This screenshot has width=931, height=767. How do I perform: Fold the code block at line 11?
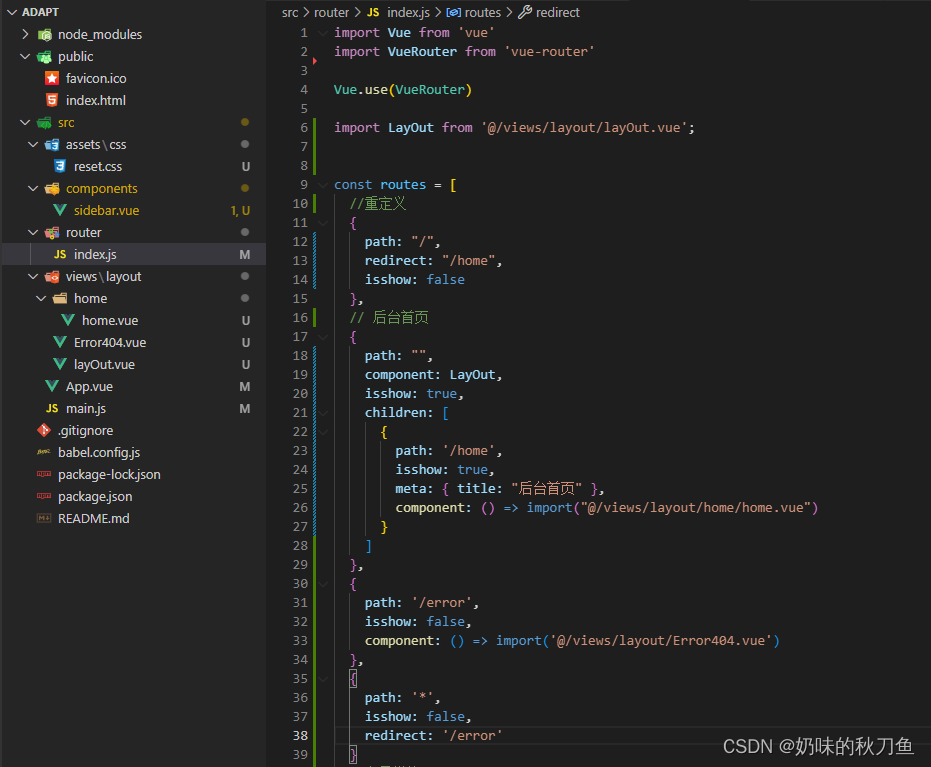coord(321,222)
